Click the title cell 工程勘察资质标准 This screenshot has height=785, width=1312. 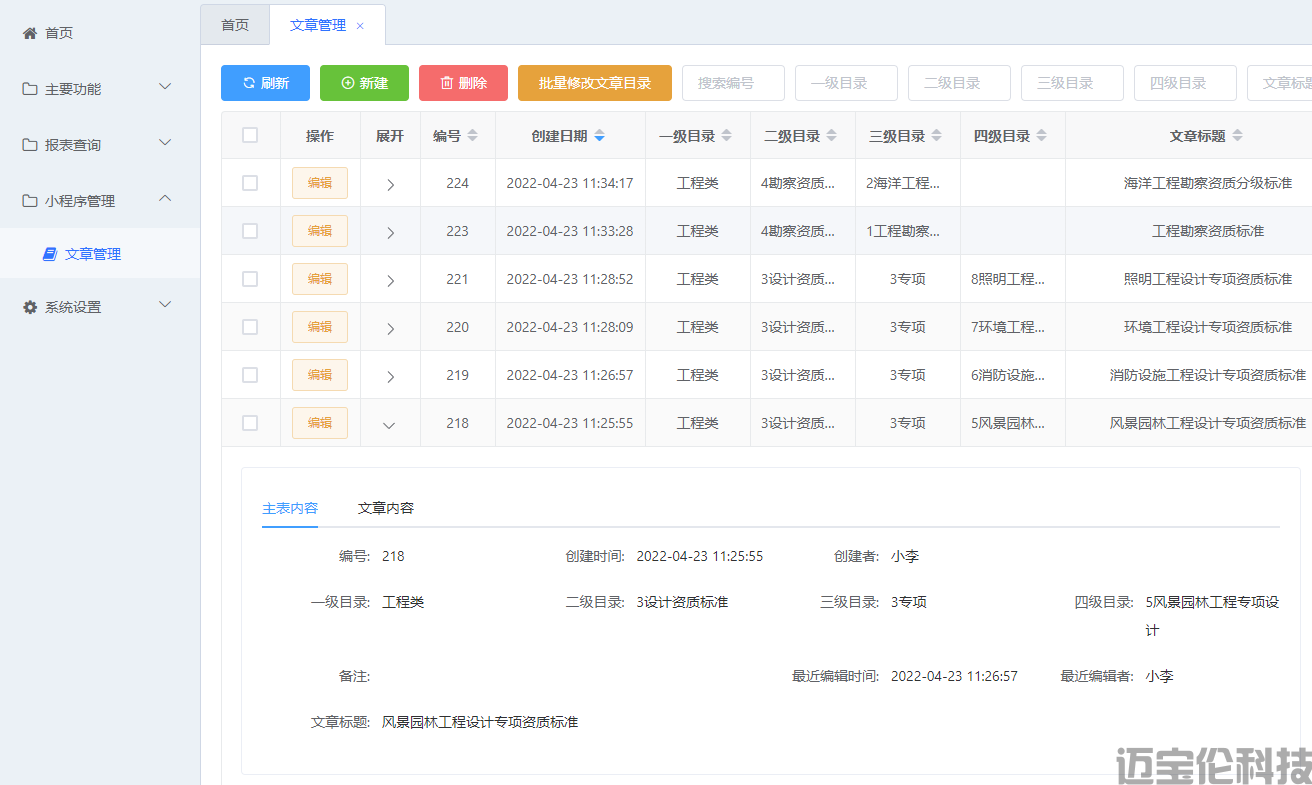point(1208,231)
